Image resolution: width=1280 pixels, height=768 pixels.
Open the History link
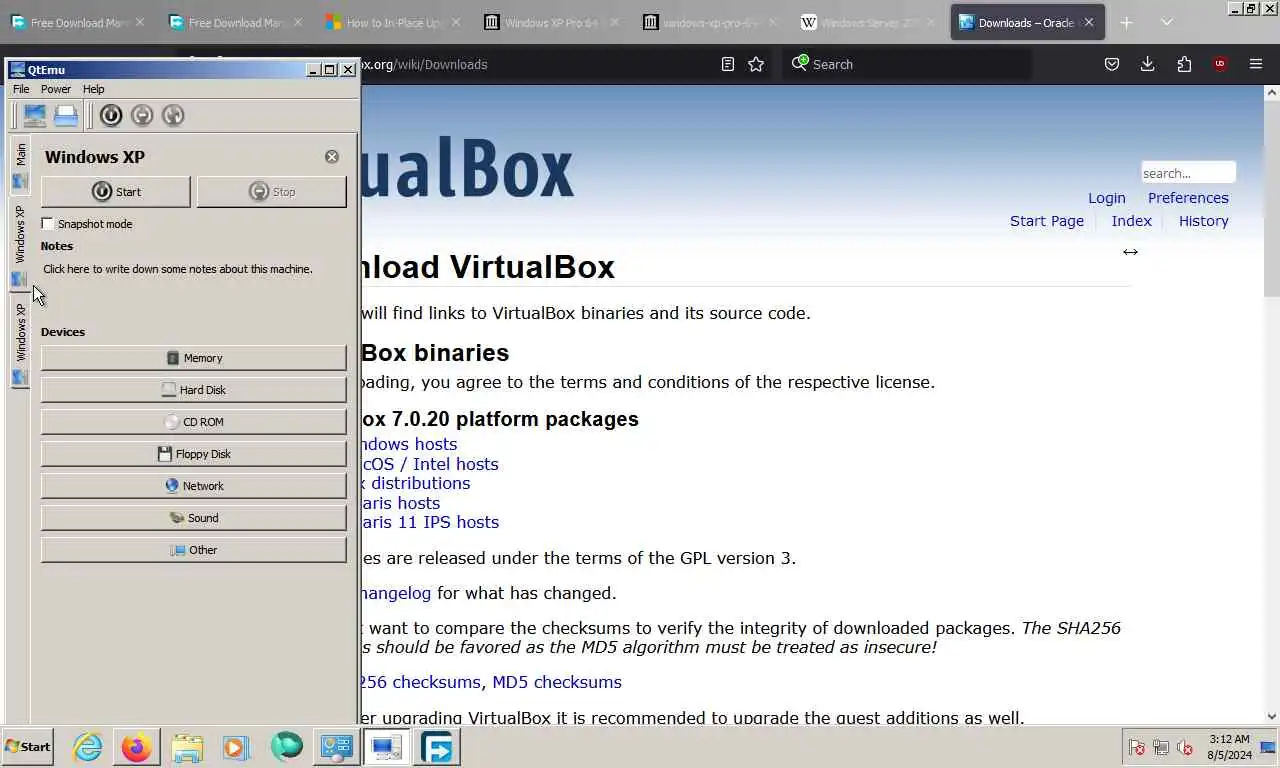[x=1203, y=221]
